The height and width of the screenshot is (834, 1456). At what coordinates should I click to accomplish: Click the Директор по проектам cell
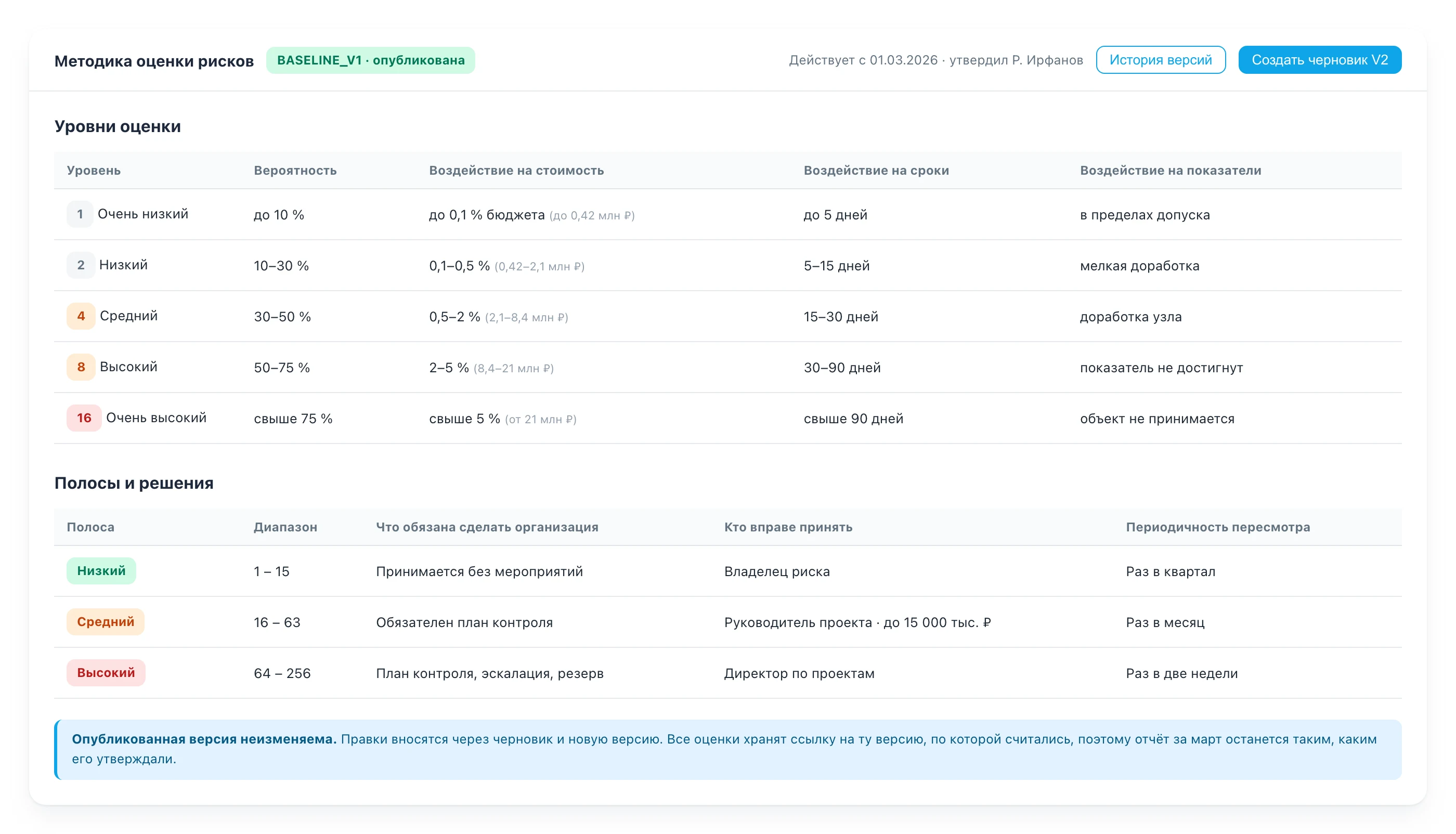pyautogui.click(x=799, y=674)
